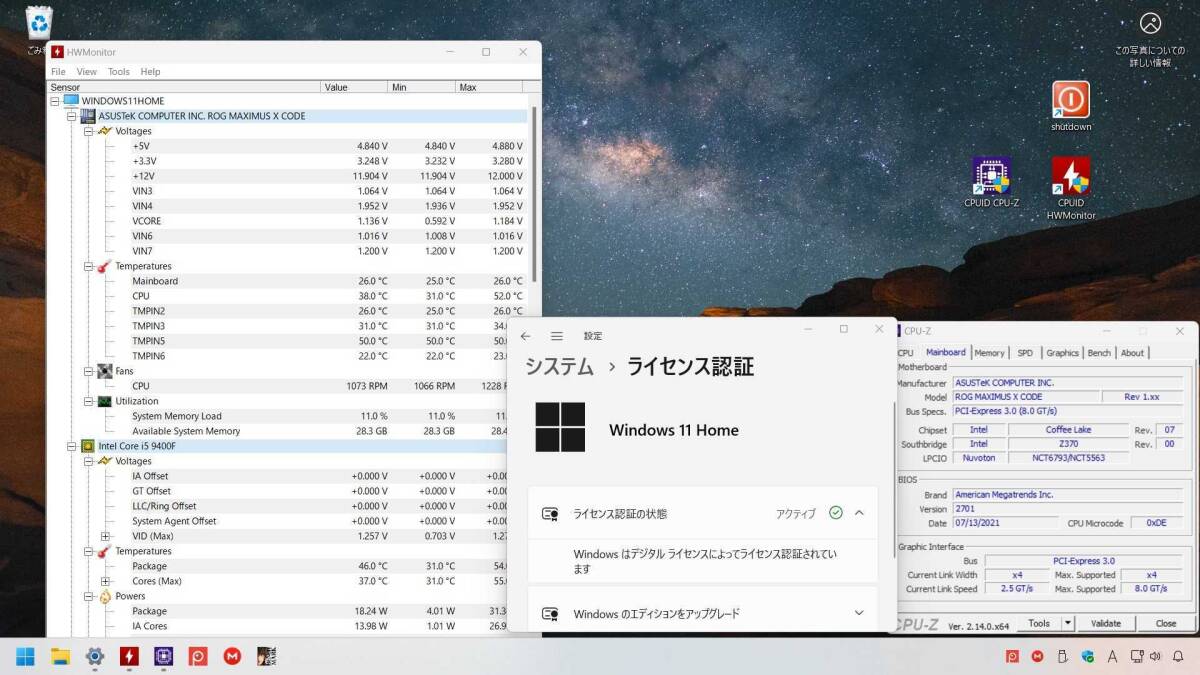Click the computer icon beside WINDOWS11HOME
This screenshot has width=1200, height=675.
(x=71, y=101)
